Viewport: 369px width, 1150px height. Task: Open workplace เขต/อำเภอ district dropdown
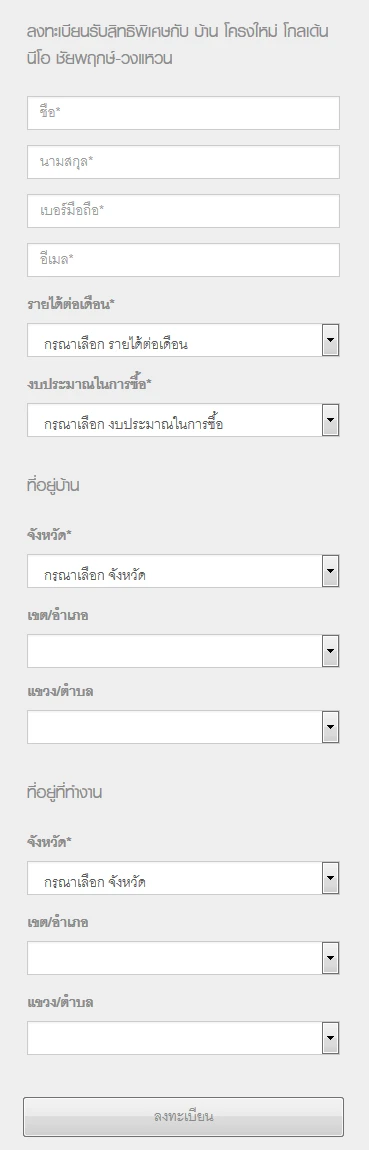[183, 958]
